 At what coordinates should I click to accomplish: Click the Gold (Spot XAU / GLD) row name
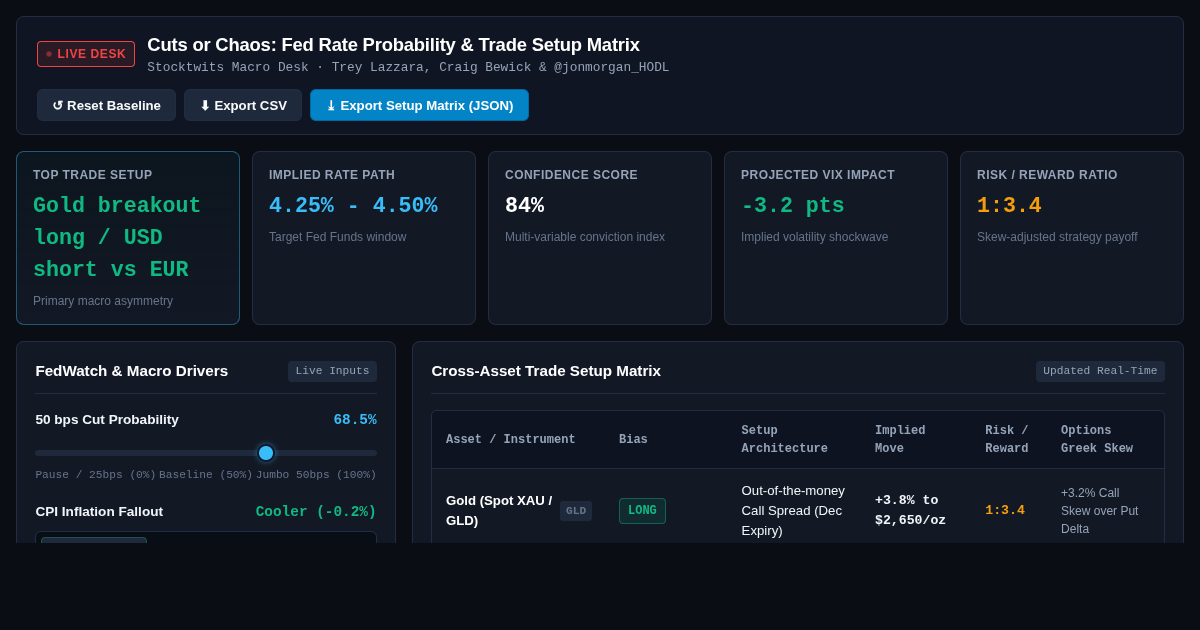tap(499, 511)
